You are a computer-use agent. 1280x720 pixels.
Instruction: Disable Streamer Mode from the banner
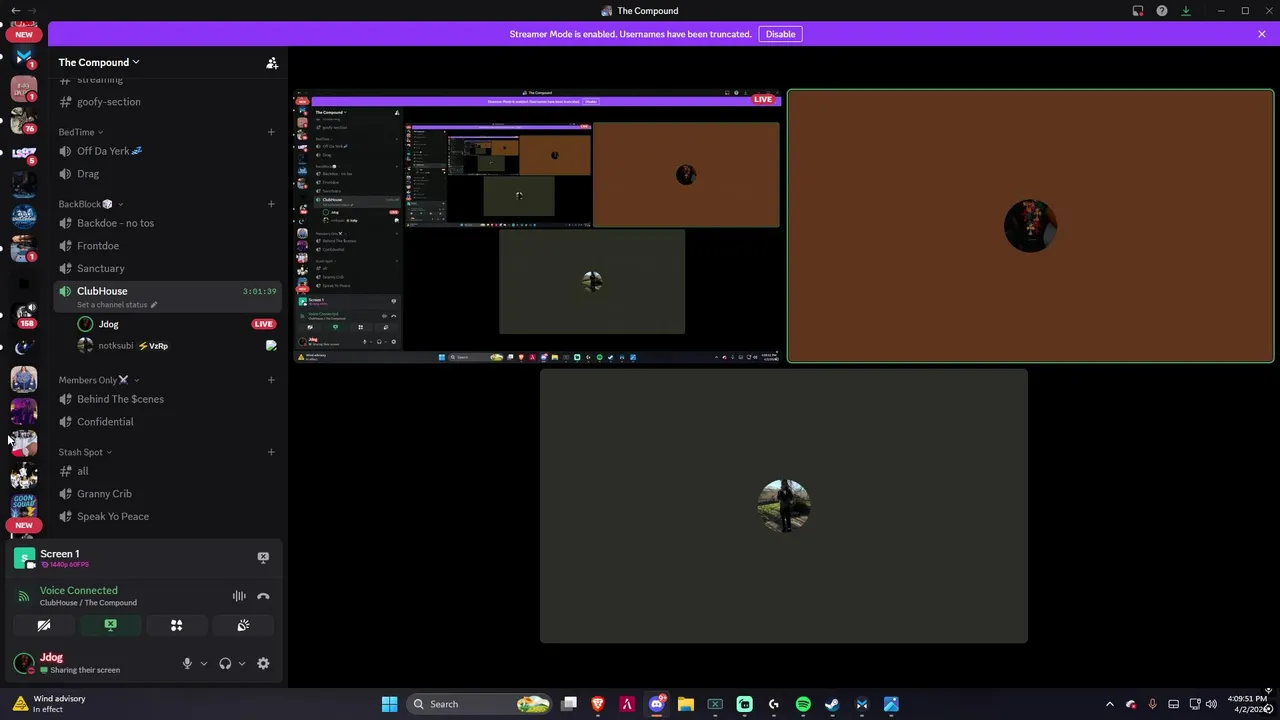tap(780, 34)
